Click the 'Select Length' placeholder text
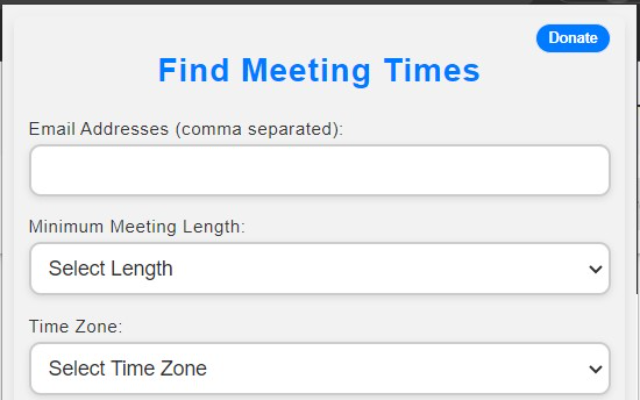This screenshot has width=640, height=400. click(110, 269)
